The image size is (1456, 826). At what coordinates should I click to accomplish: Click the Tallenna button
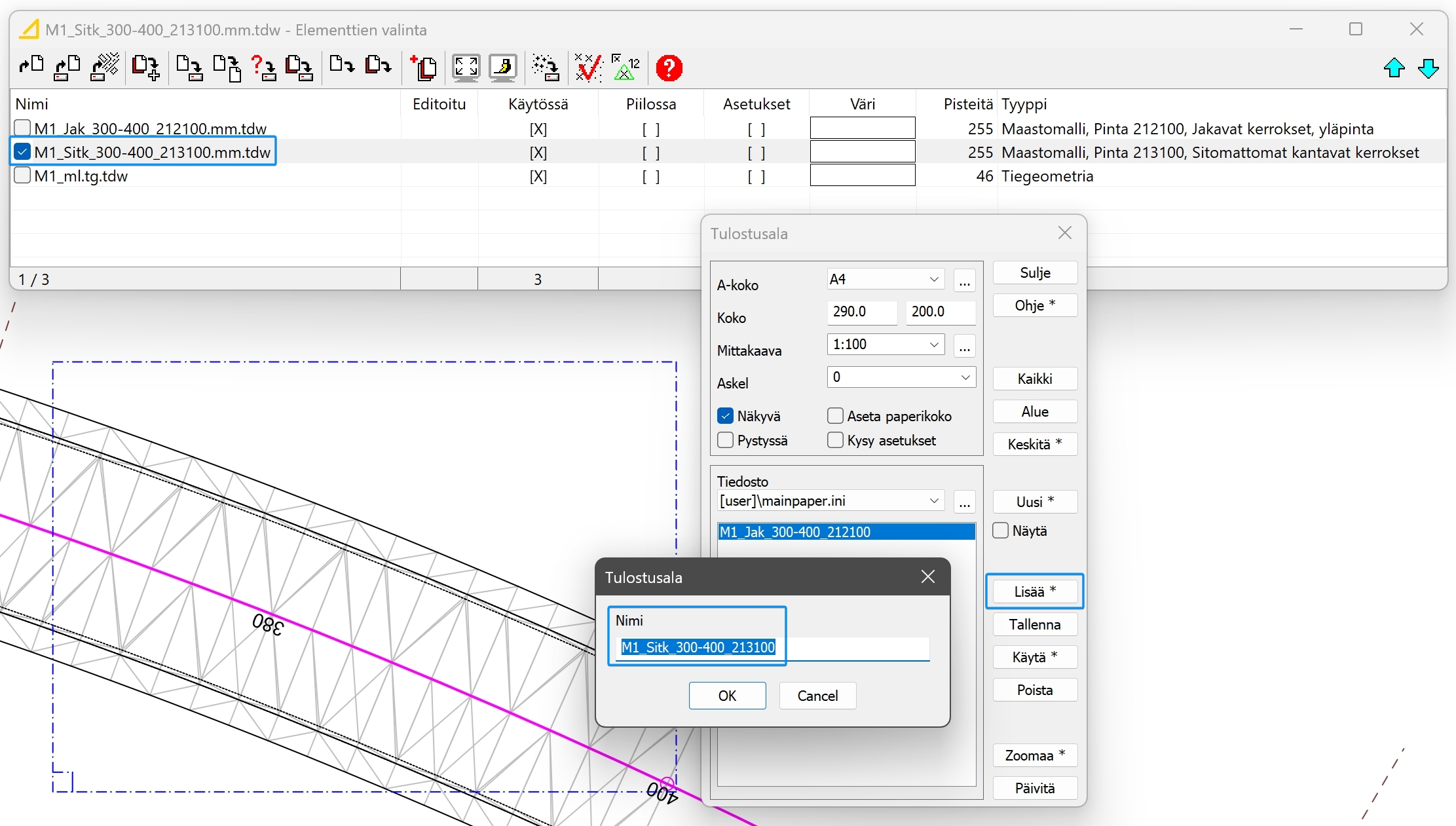click(x=1035, y=624)
